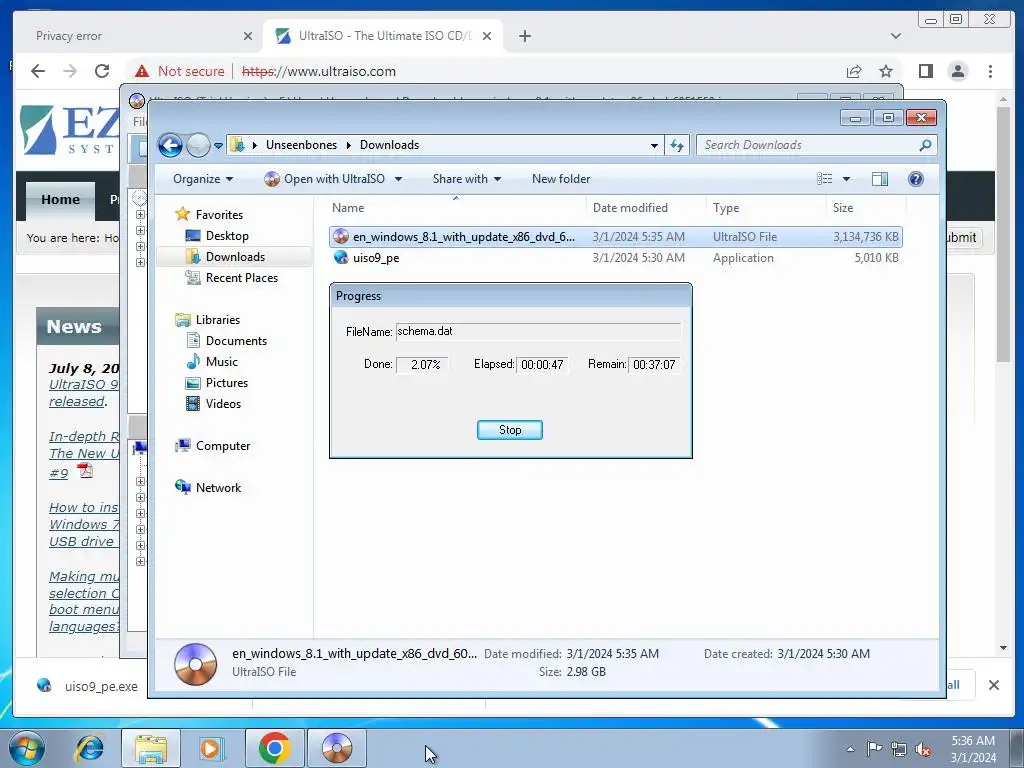Click the Chrome URL www.ultraiso.com
This screenshot has width=1024, height=768.
[319, 71]
